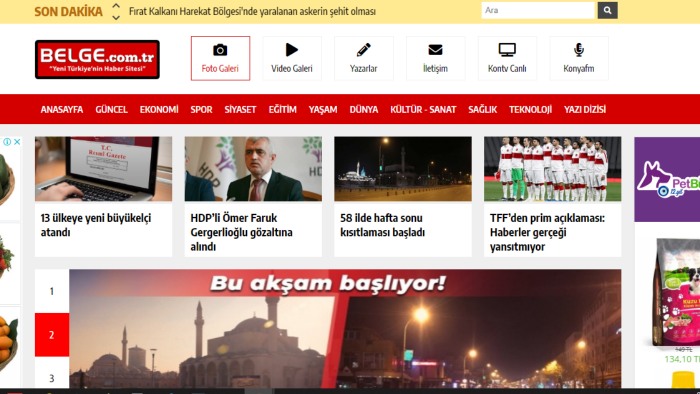This screenshot has width=700, height=394.
Task: Go to ANASAYFA menu item
Action: tap(62, 109)
